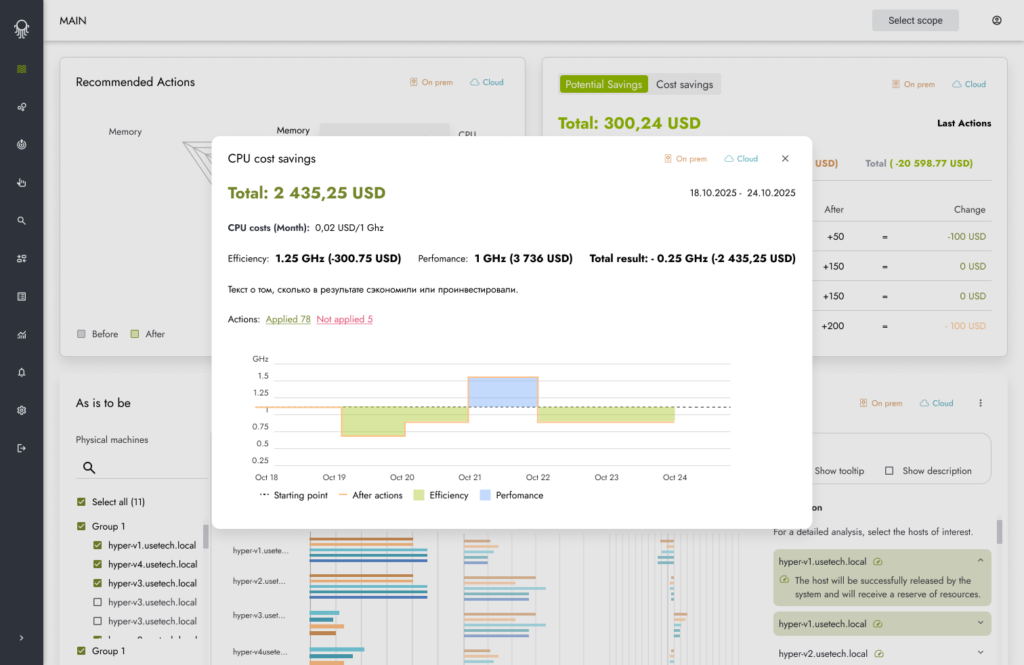
Task: Toggle Select all (11) checkbox
Action: [81, 502]
